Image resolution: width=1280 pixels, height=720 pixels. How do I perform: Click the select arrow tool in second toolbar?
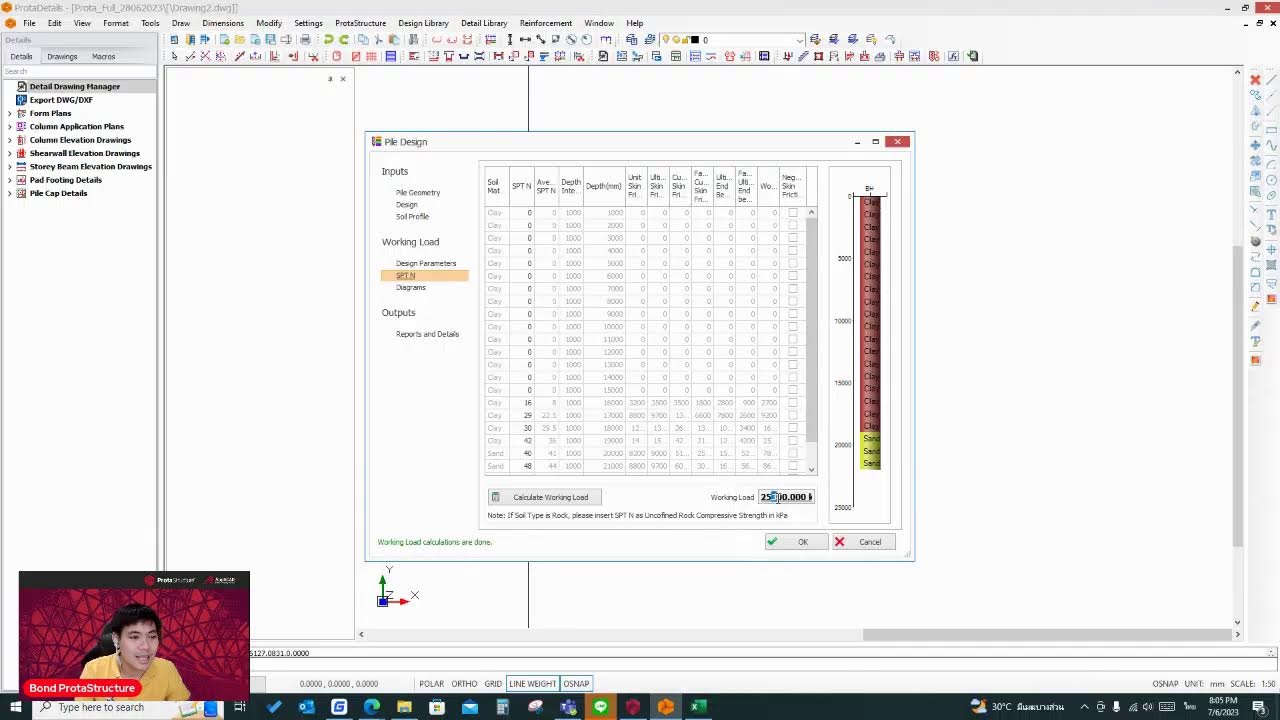(x=174, y=56)
